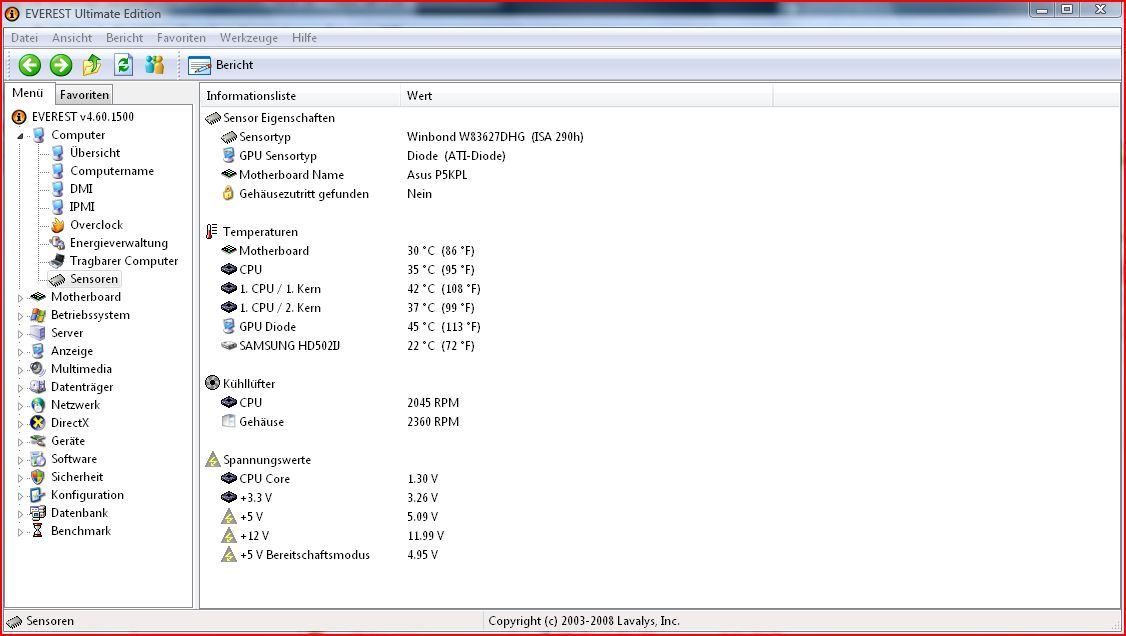
Task: Expand the DirectX tree node
Action: point(20,424)
